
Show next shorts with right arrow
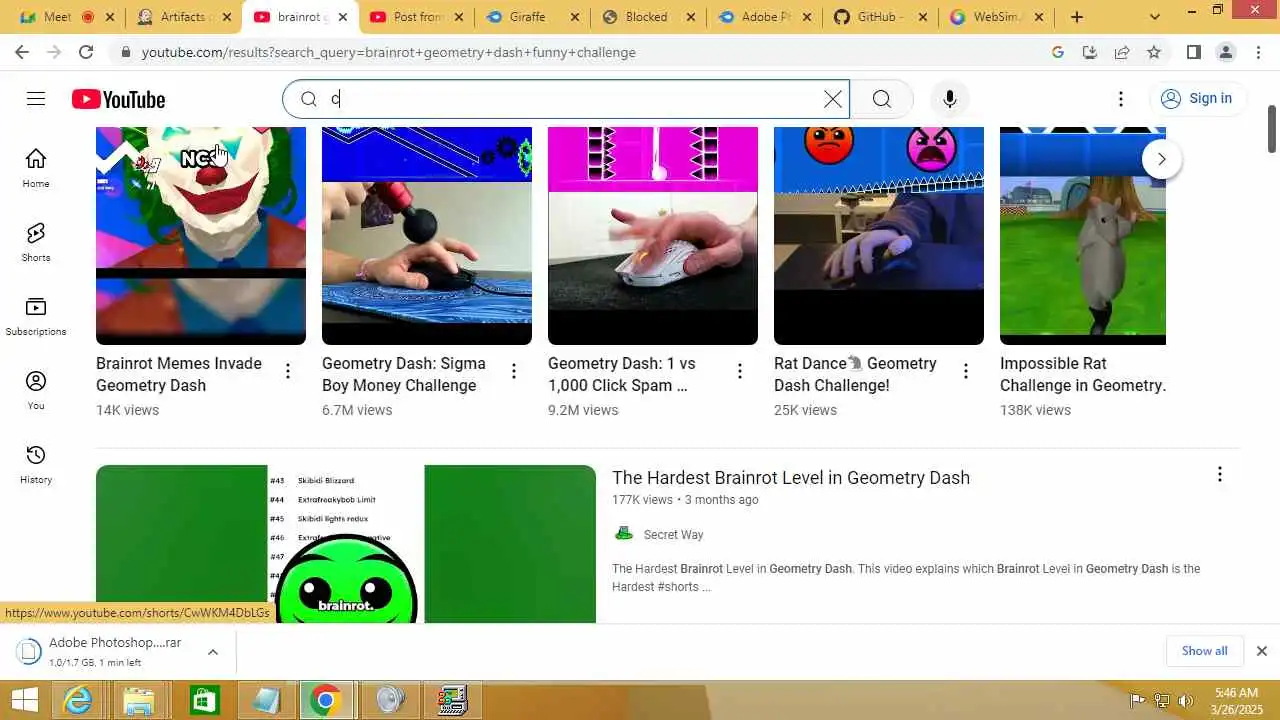(x=1161, y=159)
